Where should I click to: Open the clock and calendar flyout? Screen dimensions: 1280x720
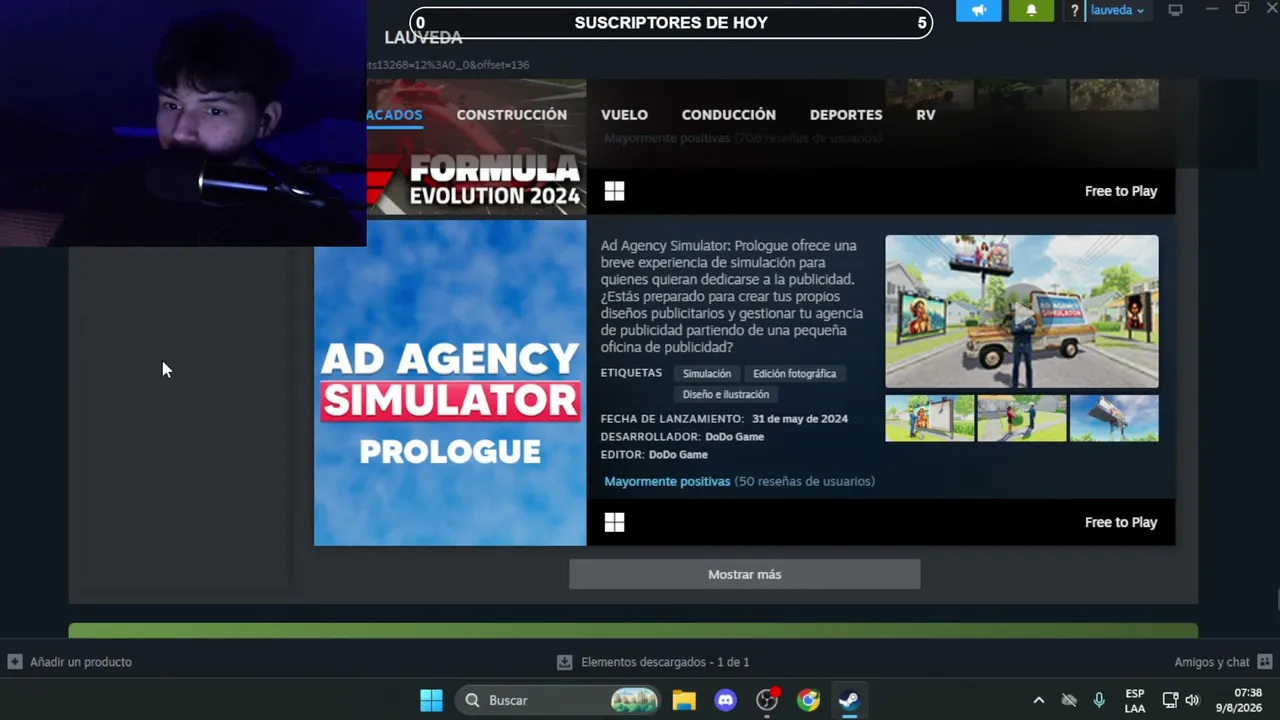(x=1239, y=700)
